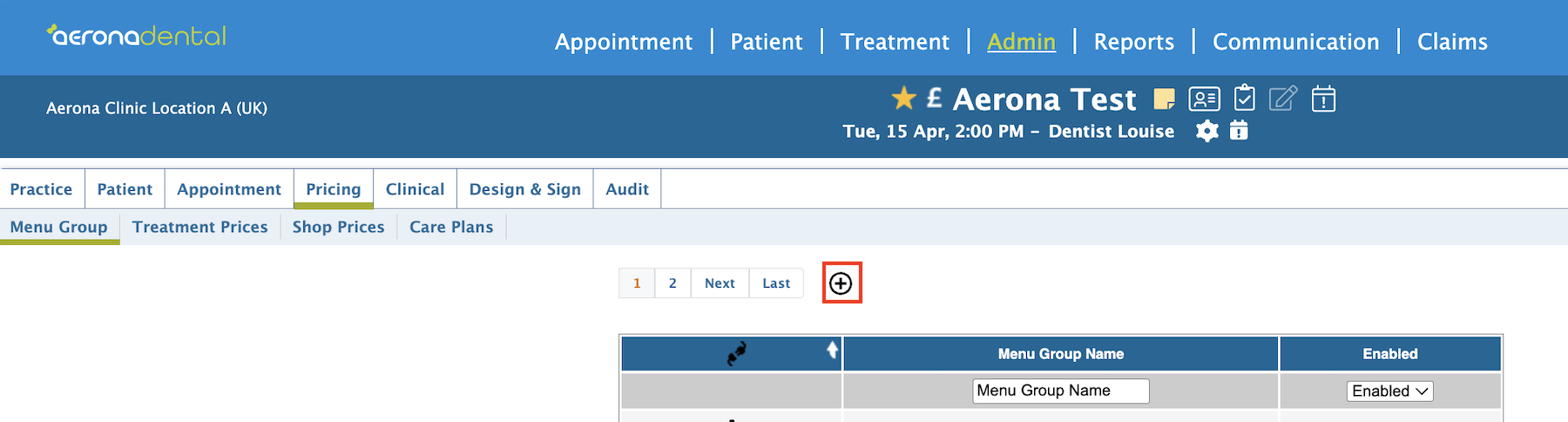Click the Last page link

point(776,283)
